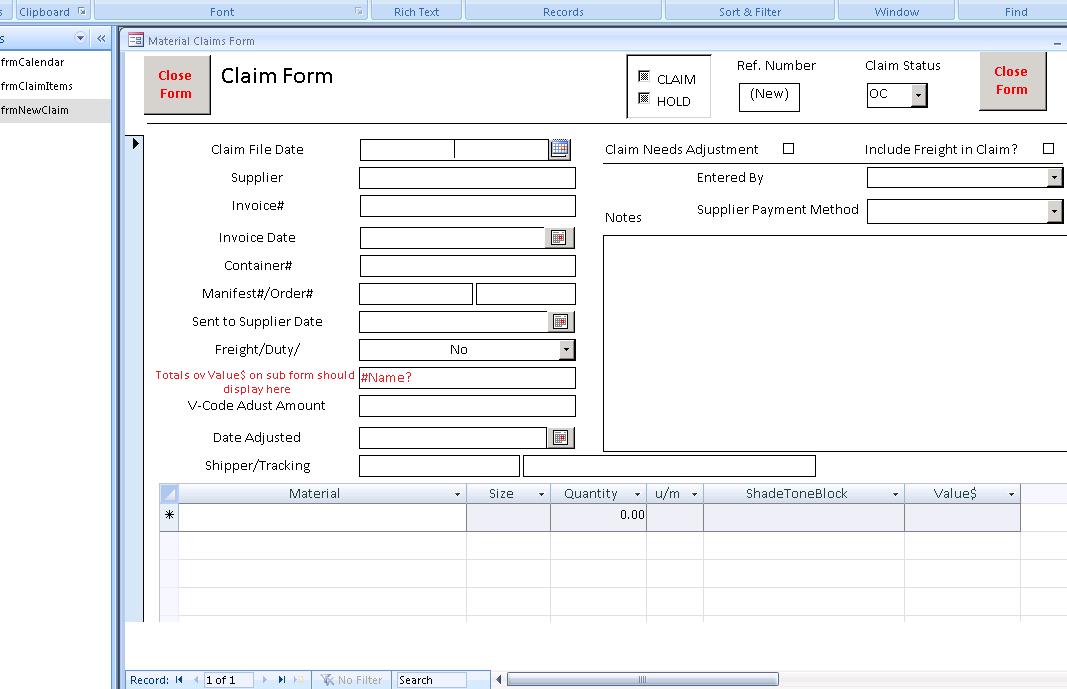This screenshot has height=689, width=1067.
Task: Toggle the CLAIM checkbox
Action: point(644,77)
